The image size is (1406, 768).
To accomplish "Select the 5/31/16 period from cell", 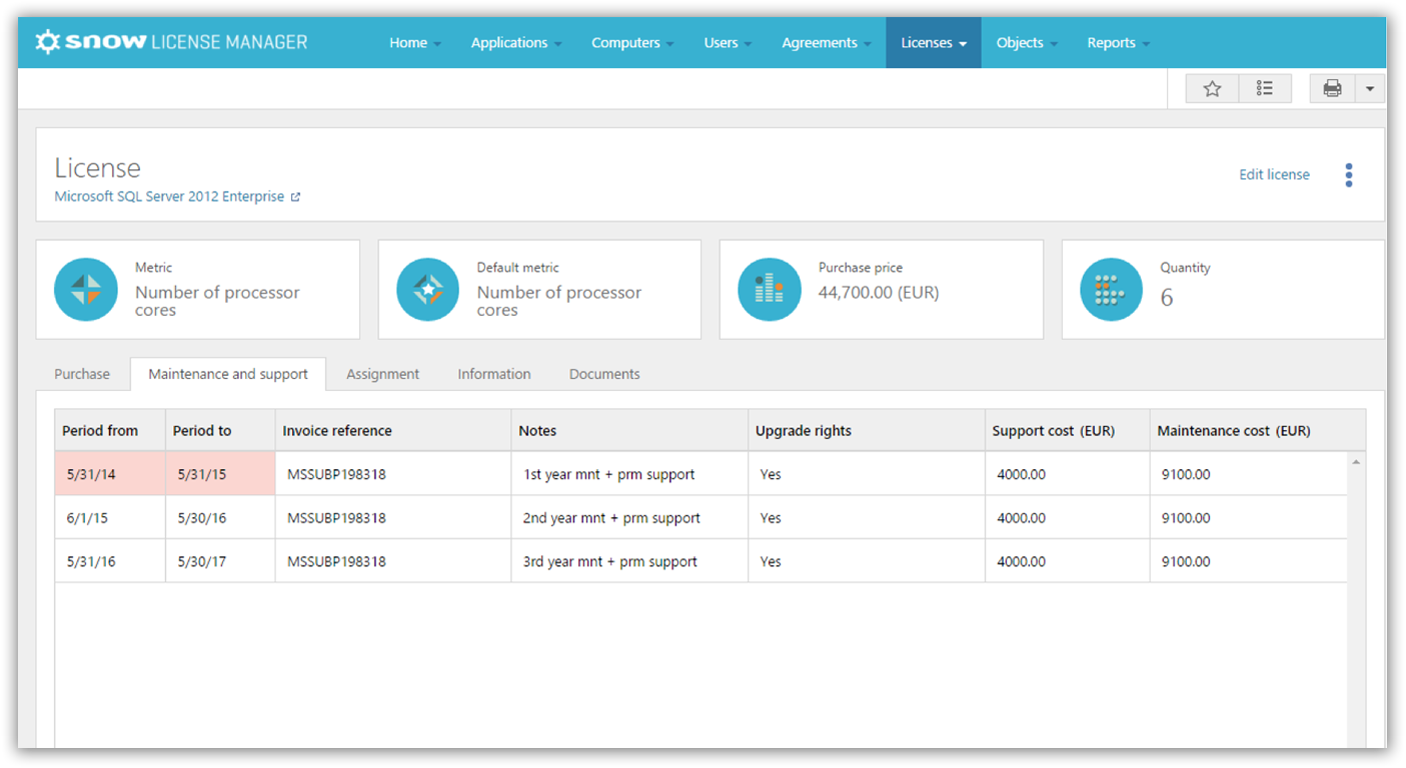I will point(110,562).
